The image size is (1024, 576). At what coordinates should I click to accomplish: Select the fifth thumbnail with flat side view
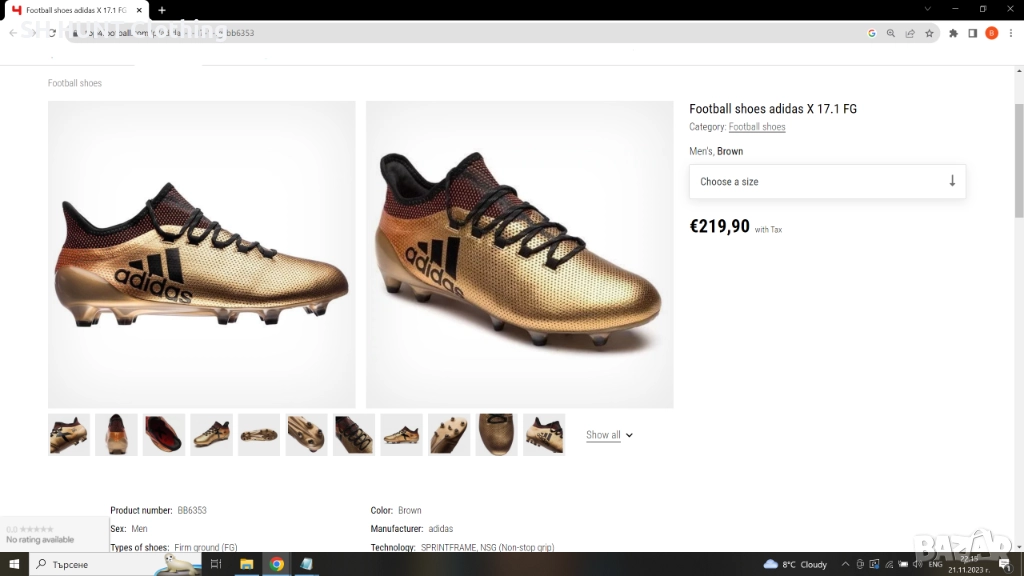pos(259,434)
